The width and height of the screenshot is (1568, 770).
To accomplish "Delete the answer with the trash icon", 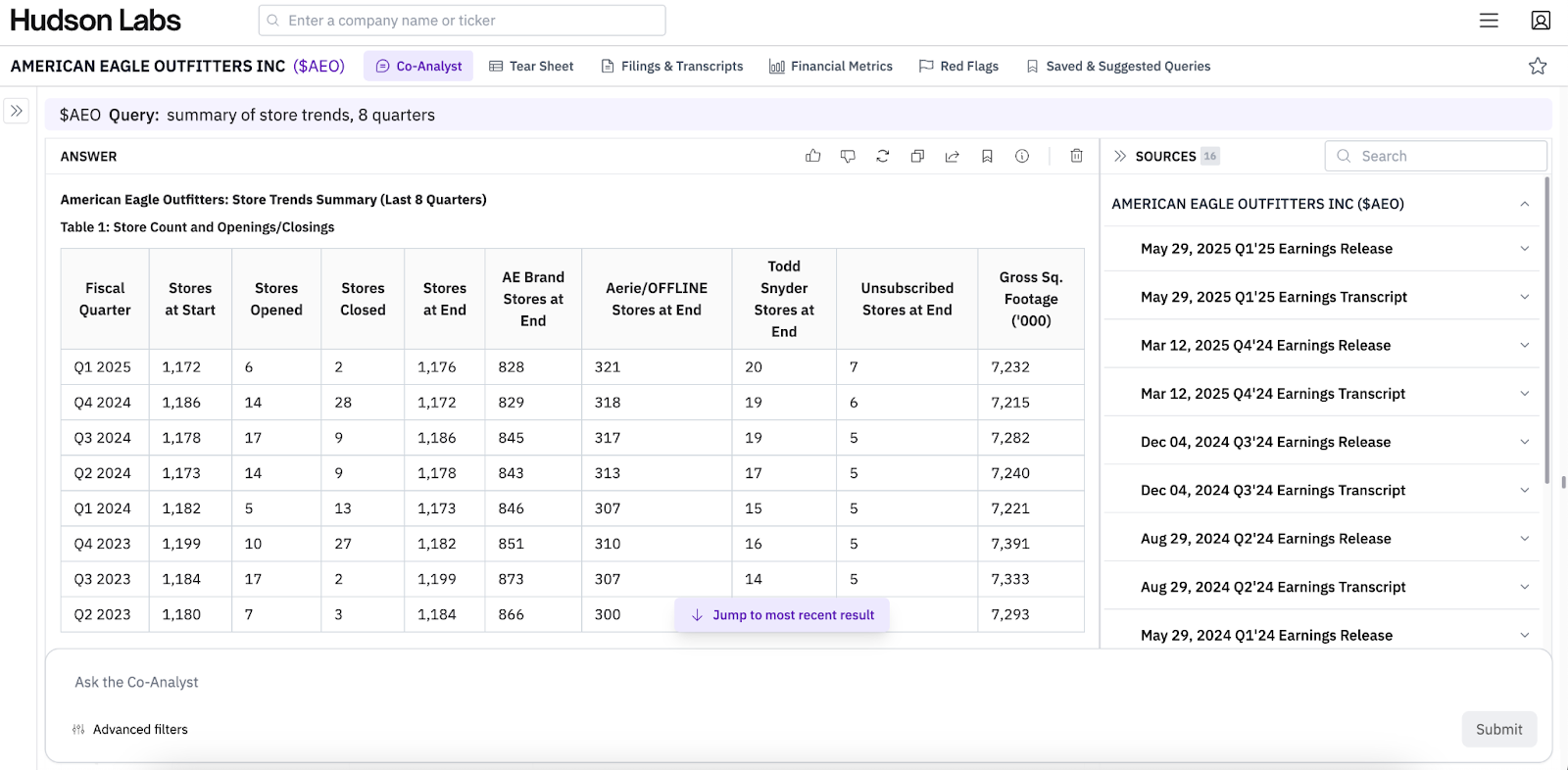I will (x=1076, y=156).
